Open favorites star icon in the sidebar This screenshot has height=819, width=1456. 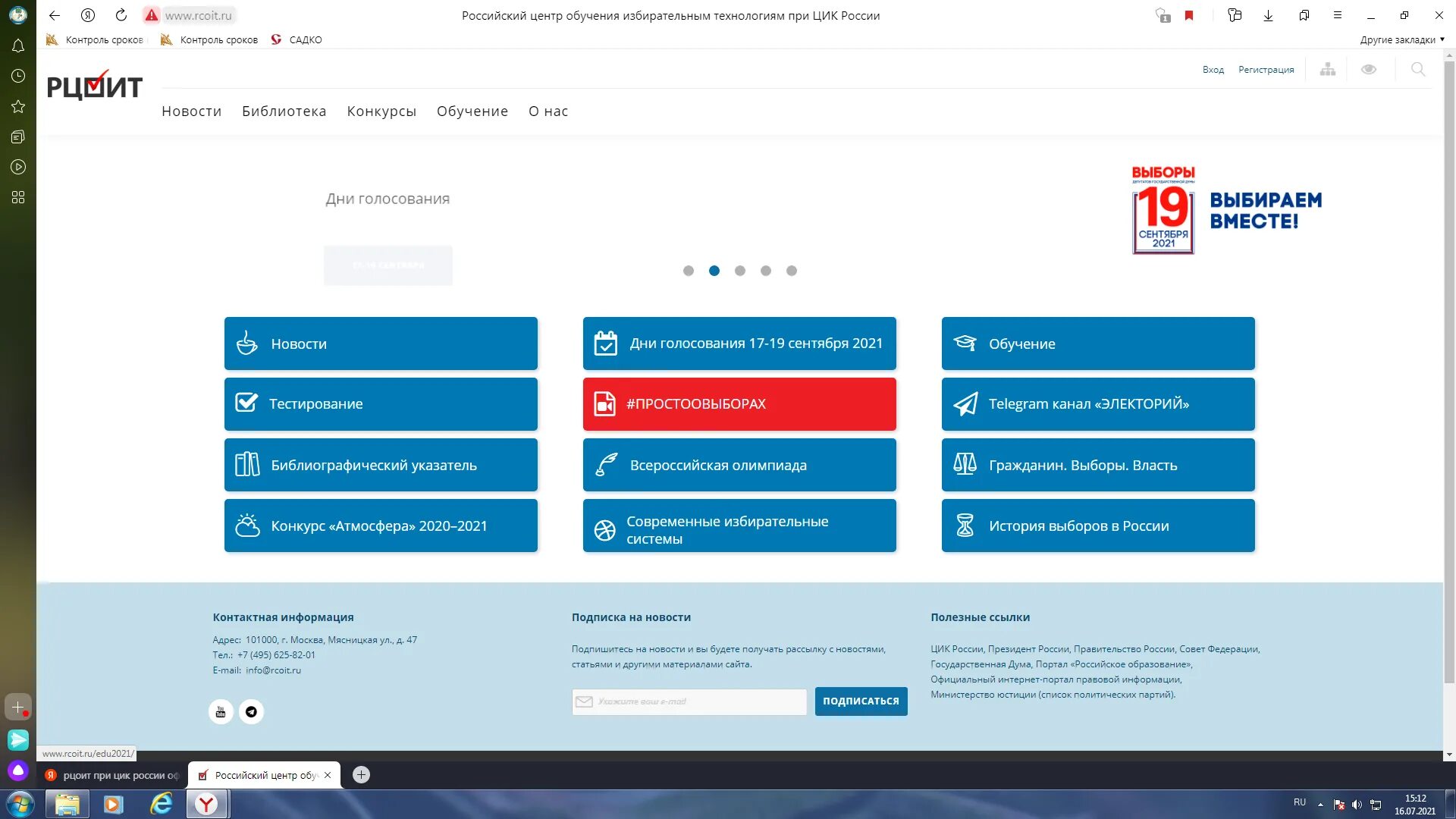pyautogui.click(x=18, y=106)
